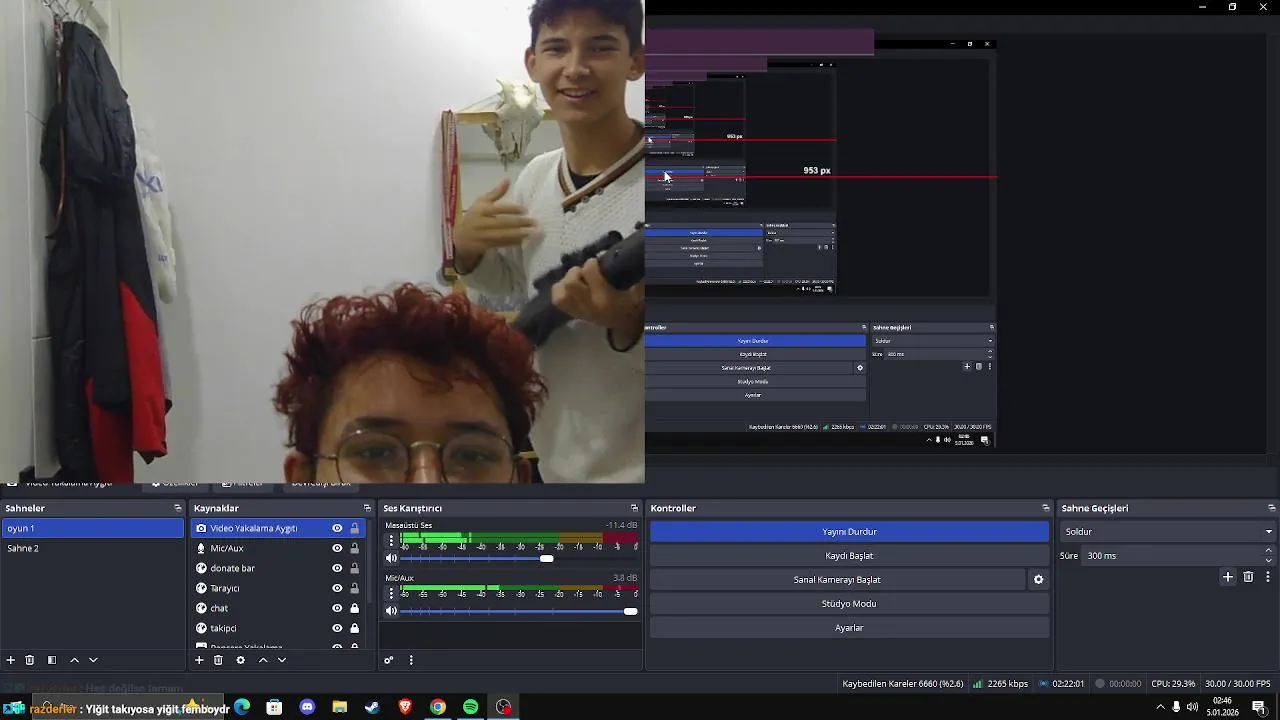Open virtual camera settings gear
The image size is (1280, 720).
tap(1038, 580)
